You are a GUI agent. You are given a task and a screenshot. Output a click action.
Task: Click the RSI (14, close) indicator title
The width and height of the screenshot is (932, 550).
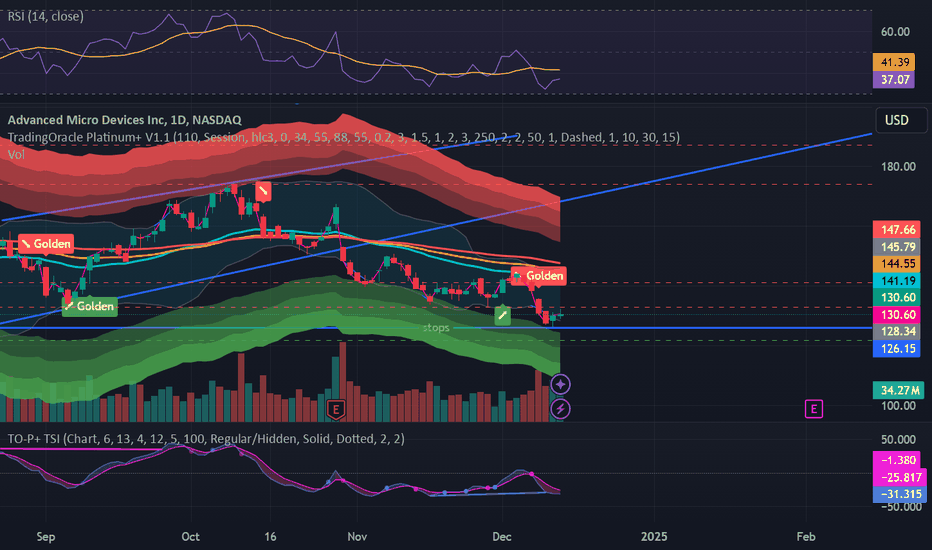pos(45,17)
